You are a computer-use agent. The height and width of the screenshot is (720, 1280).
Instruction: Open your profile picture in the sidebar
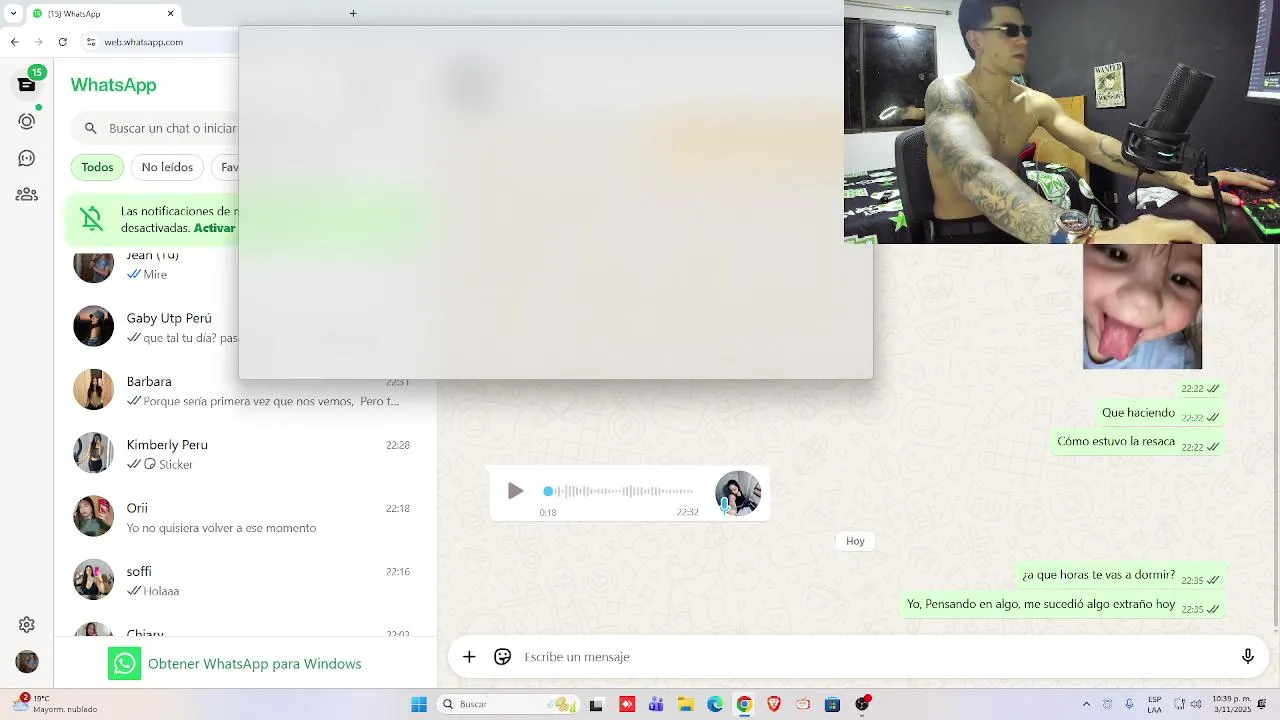(x=27, y=662)
